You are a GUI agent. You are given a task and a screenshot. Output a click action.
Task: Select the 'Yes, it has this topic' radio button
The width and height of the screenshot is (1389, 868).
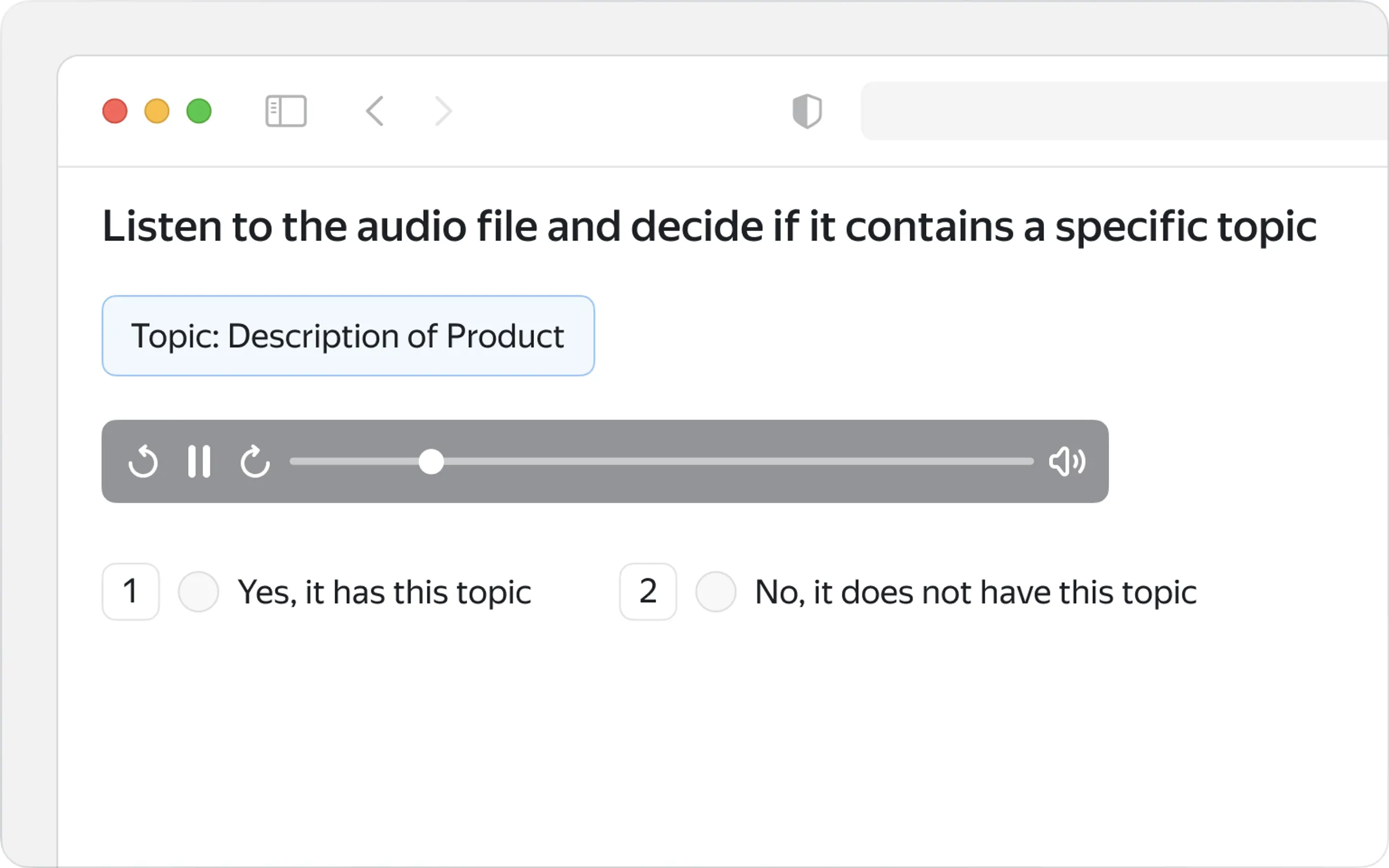pos(199,591)
